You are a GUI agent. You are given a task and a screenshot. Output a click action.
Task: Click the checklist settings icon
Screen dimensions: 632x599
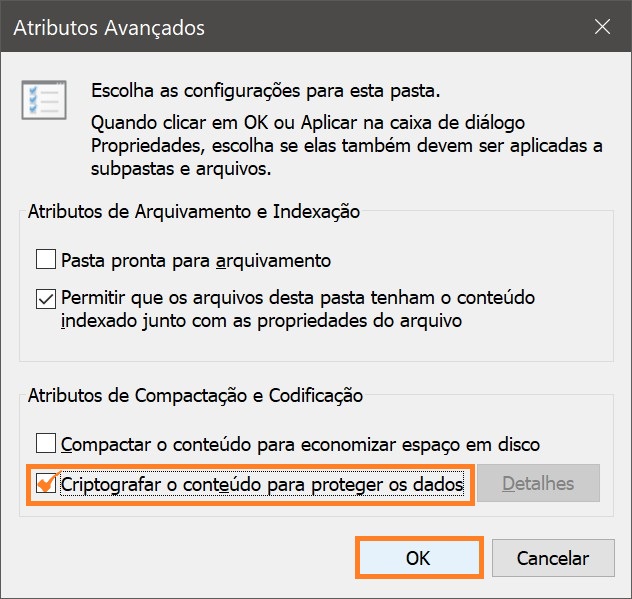(44, 100)
